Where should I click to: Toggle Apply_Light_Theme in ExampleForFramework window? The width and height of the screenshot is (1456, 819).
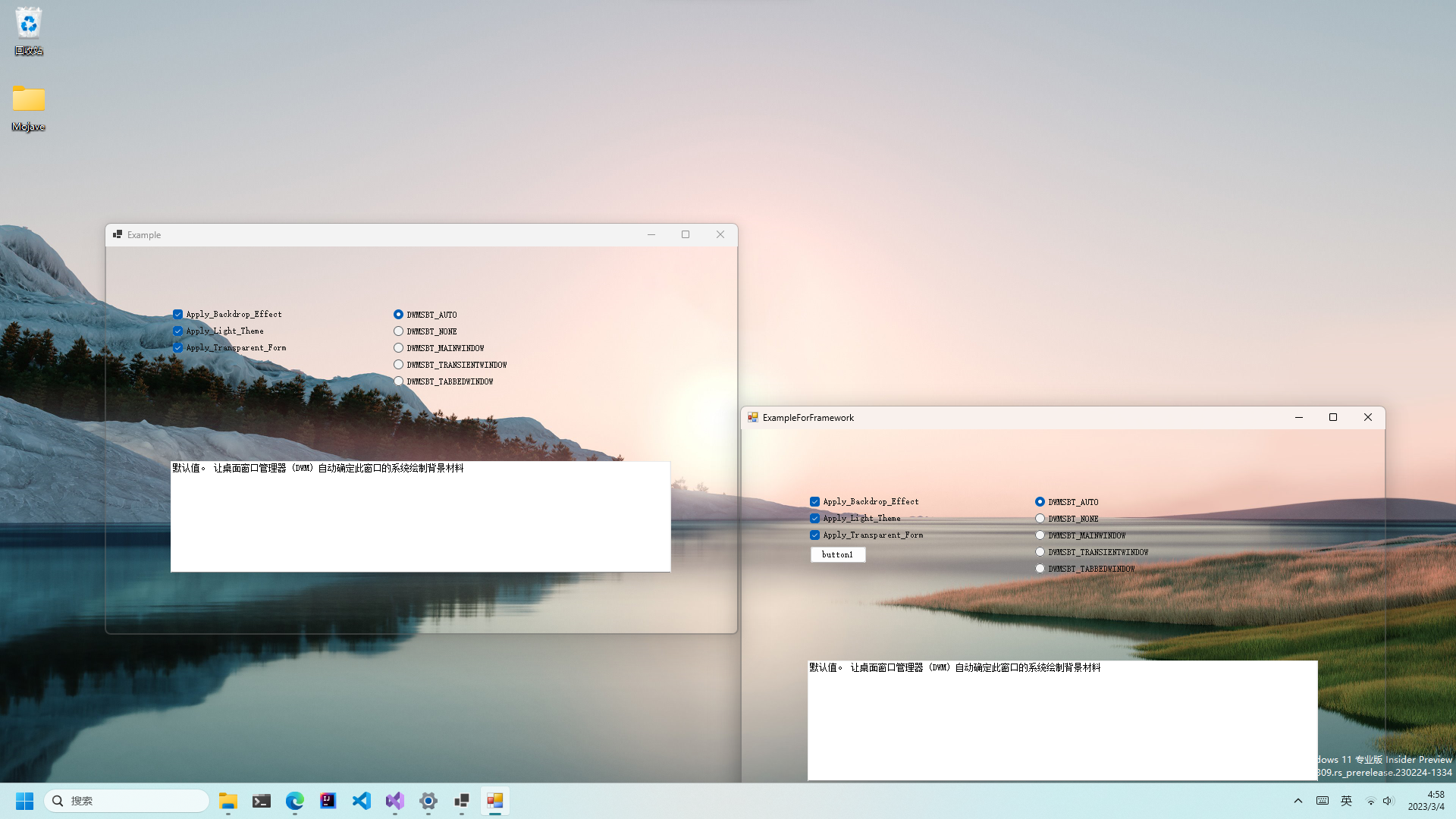(x=814, y=518)
